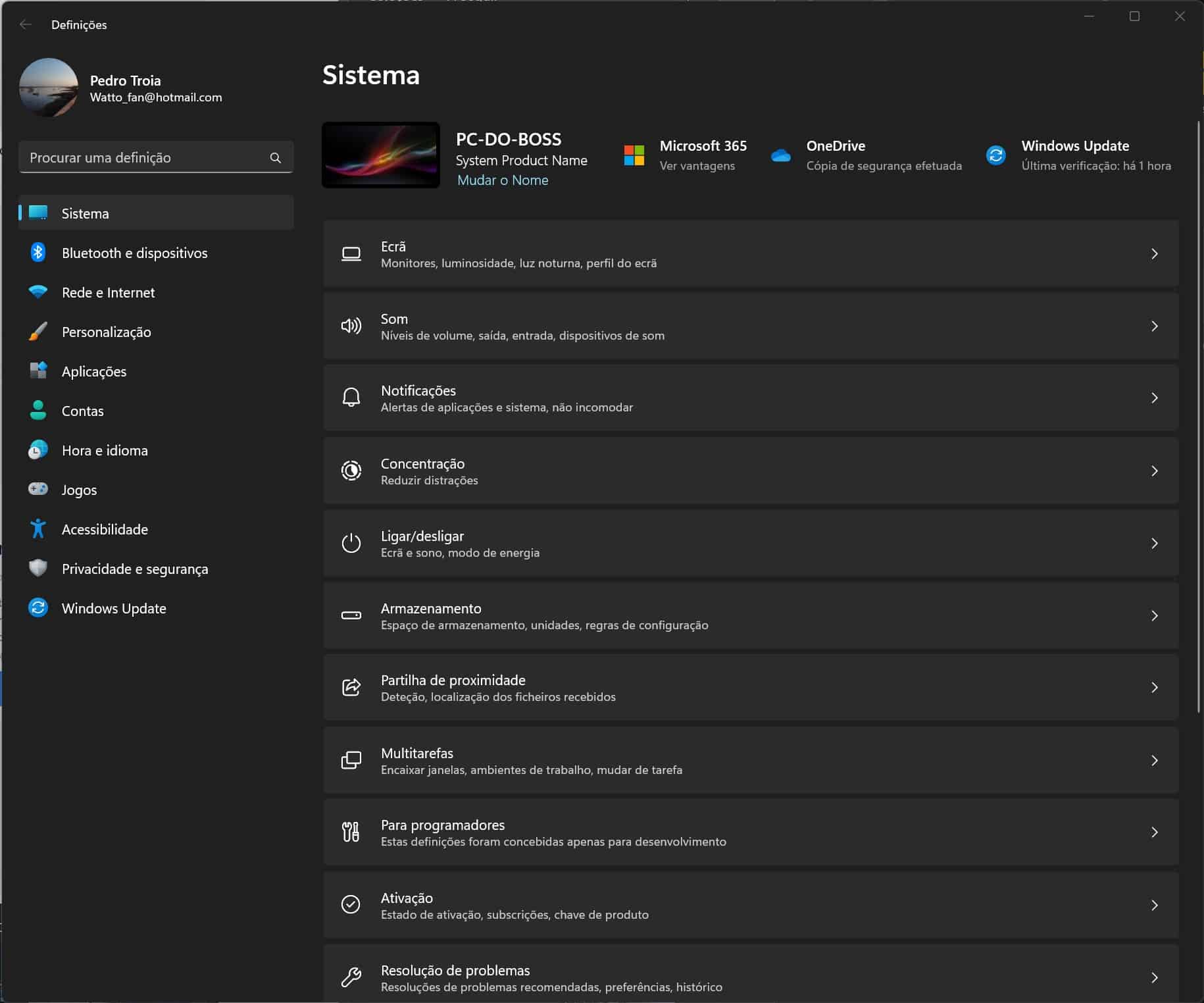Expand the Ecrã settings chevron
1204x1003 pixels.
(x=1154, y=254)
